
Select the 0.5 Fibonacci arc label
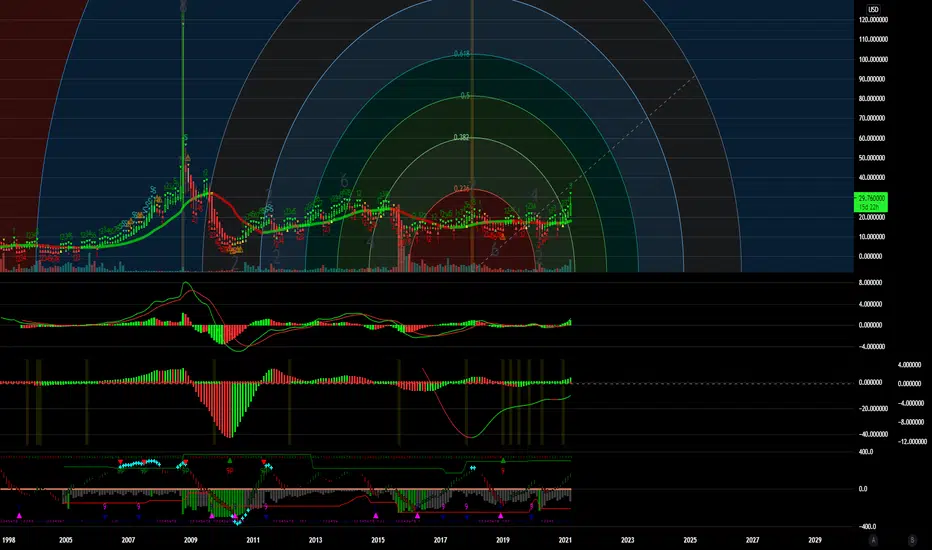tap(465, 95)
